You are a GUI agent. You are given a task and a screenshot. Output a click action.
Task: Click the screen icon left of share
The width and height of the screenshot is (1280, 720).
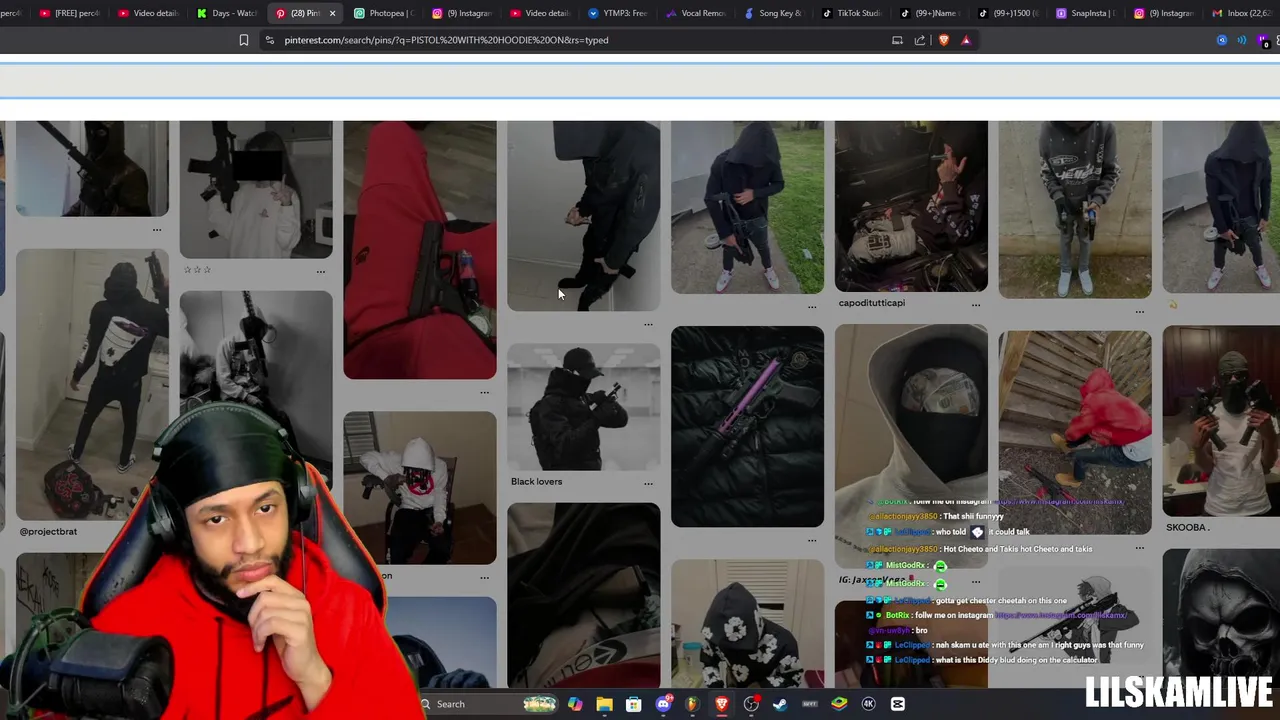click(897, 40)
